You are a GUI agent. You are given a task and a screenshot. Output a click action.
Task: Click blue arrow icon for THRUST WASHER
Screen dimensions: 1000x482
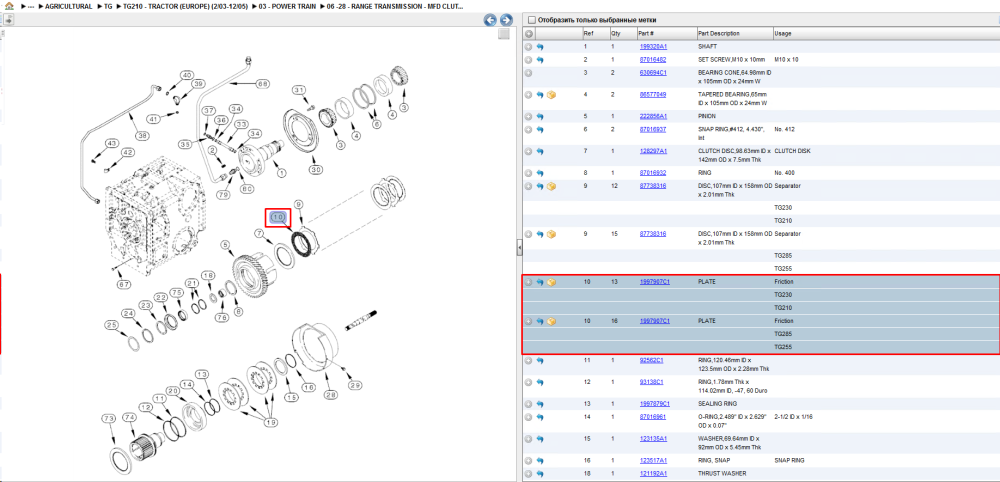(540, 473)
